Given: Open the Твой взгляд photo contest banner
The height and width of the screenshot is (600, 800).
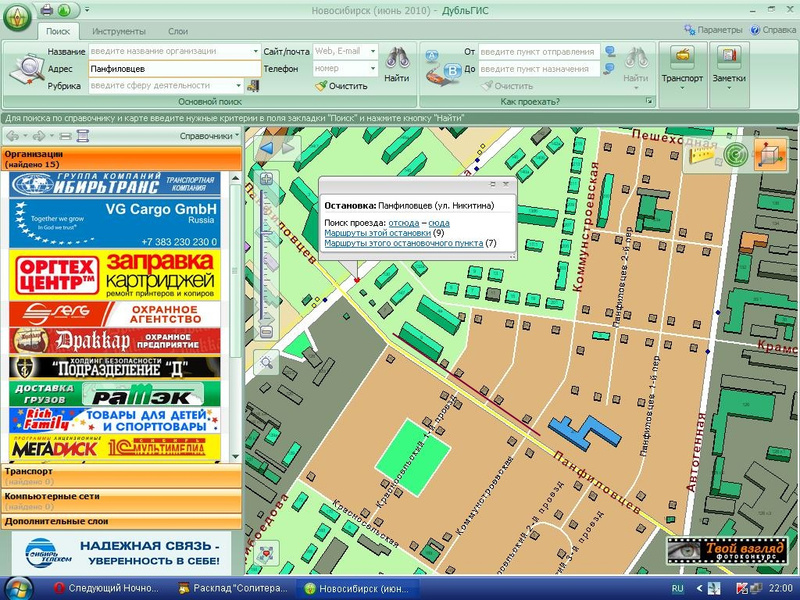Looking at the screenshot, I should [729, 551].
